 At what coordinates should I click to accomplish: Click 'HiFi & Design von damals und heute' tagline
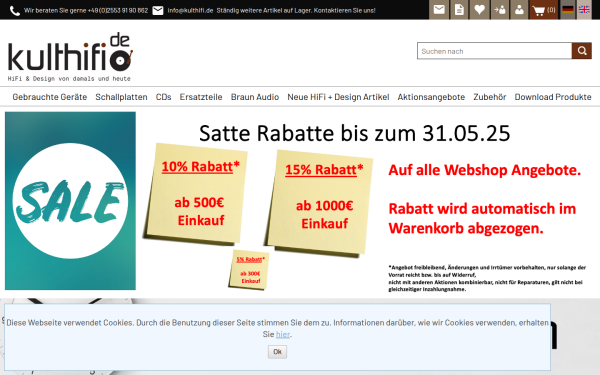(69, 78)
